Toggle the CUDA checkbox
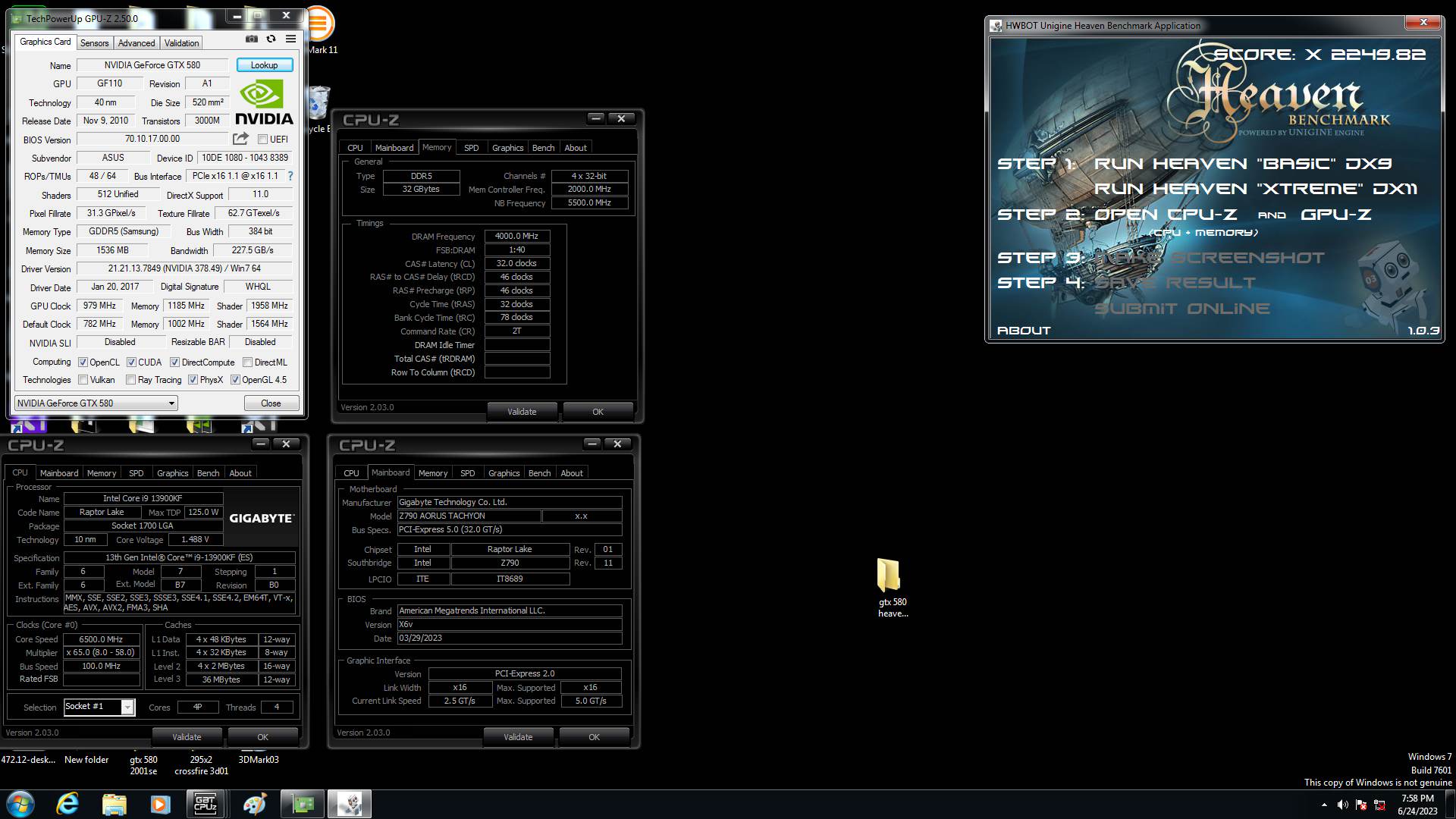1456x819 pixels. 131,362
